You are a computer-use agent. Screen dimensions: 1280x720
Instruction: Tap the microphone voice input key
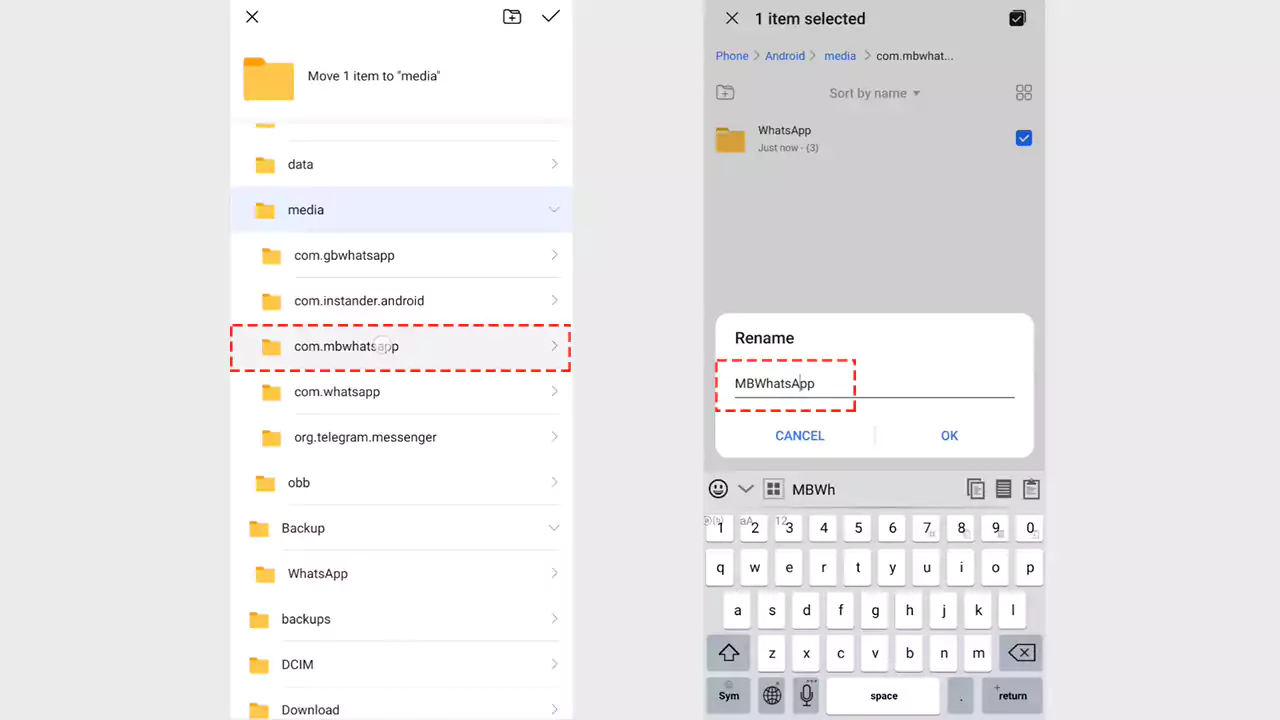(x=807, y=696)
